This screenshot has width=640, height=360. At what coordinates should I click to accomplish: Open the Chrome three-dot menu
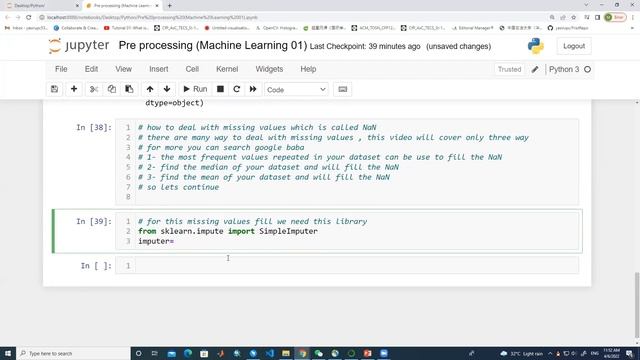coord(633,17)
